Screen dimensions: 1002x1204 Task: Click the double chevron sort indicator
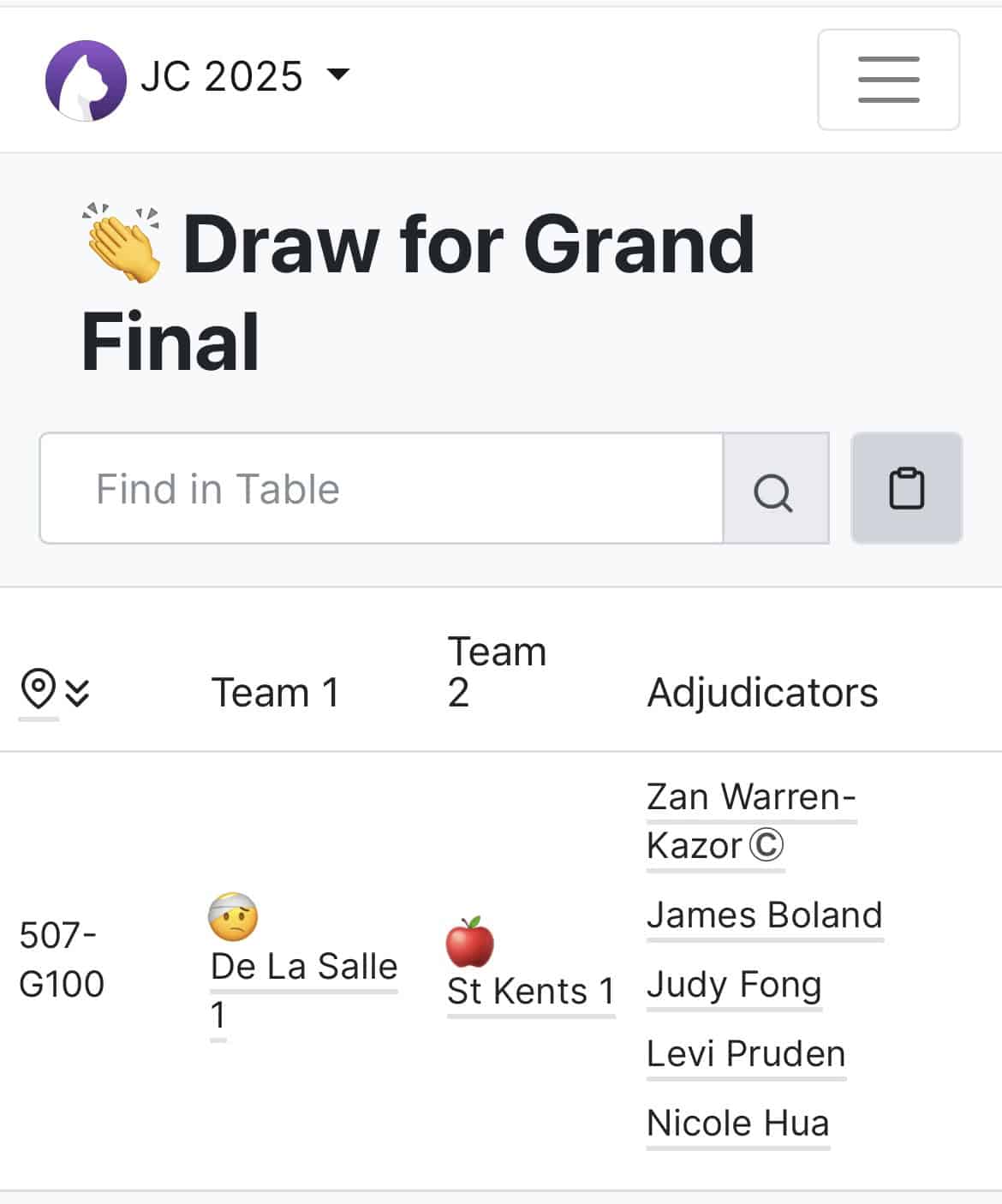tap(77, 692)
